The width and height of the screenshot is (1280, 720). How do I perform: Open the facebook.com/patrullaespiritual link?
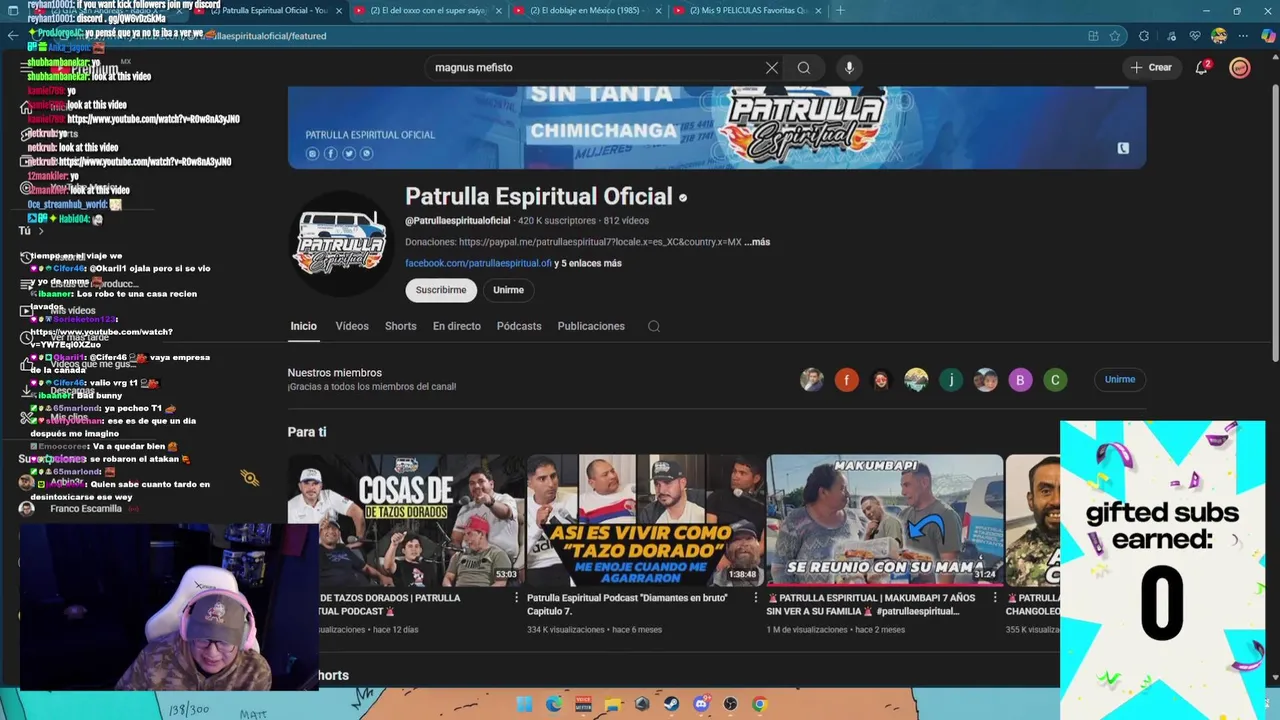[478, 263]
